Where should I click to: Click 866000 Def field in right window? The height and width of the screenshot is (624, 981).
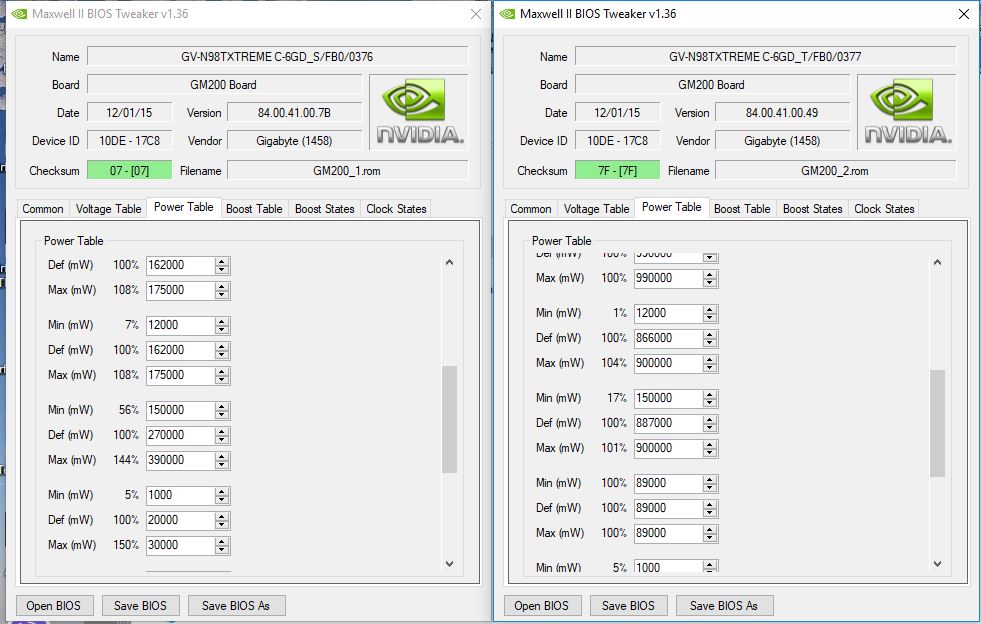point(668,338)
